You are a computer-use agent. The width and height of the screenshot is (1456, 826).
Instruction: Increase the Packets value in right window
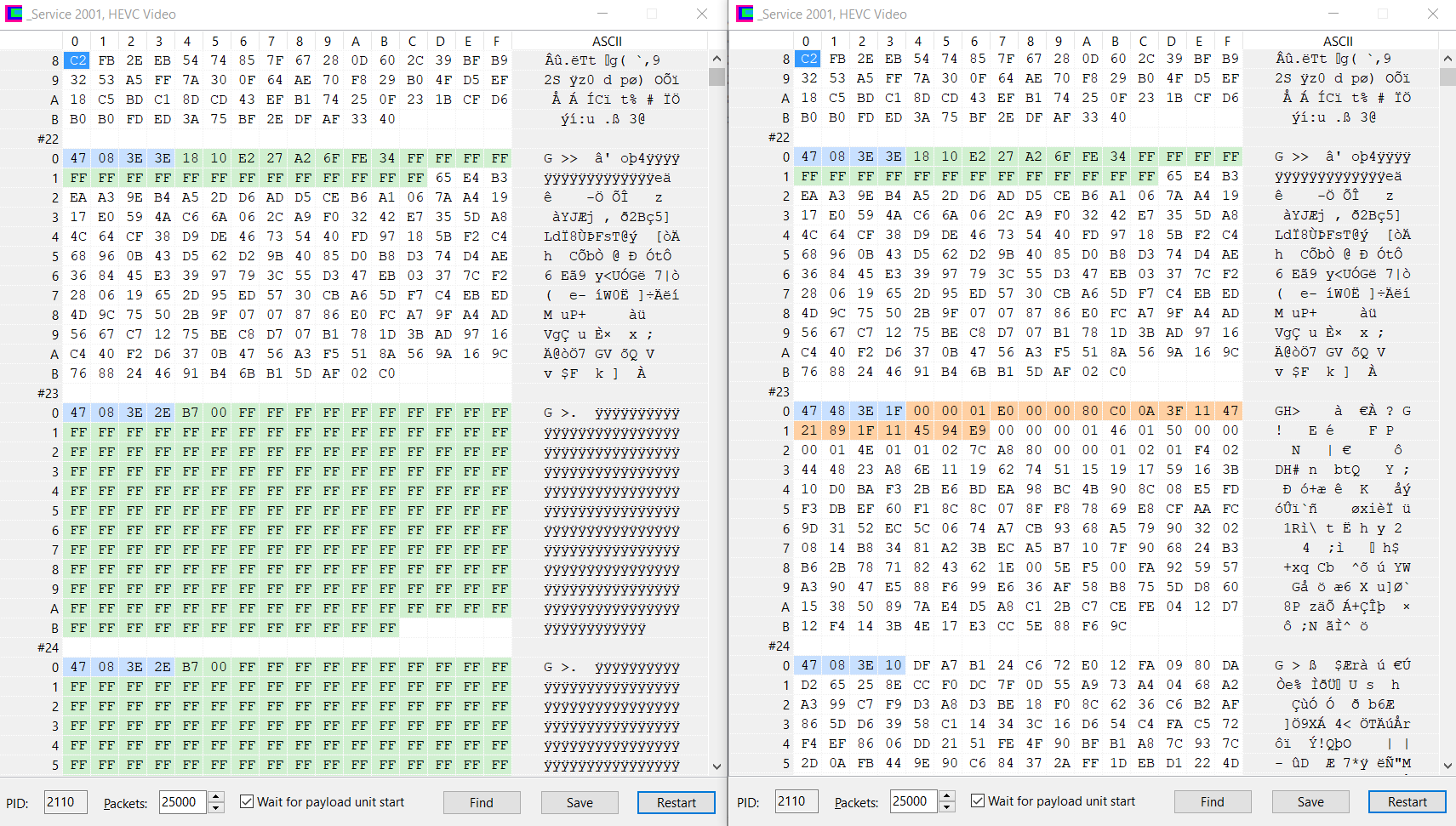point(947,796)
